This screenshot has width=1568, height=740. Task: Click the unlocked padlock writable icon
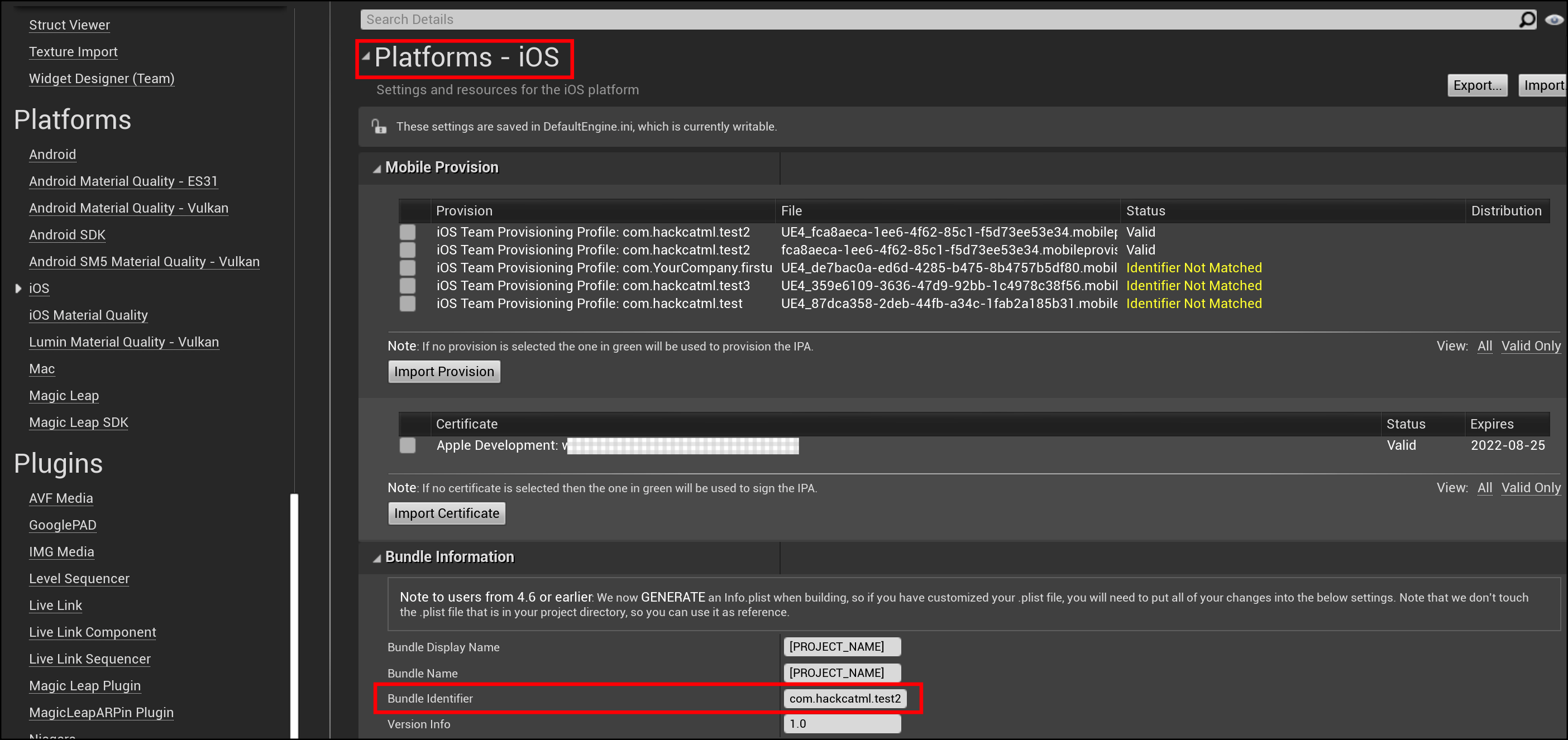coord(379,127)
